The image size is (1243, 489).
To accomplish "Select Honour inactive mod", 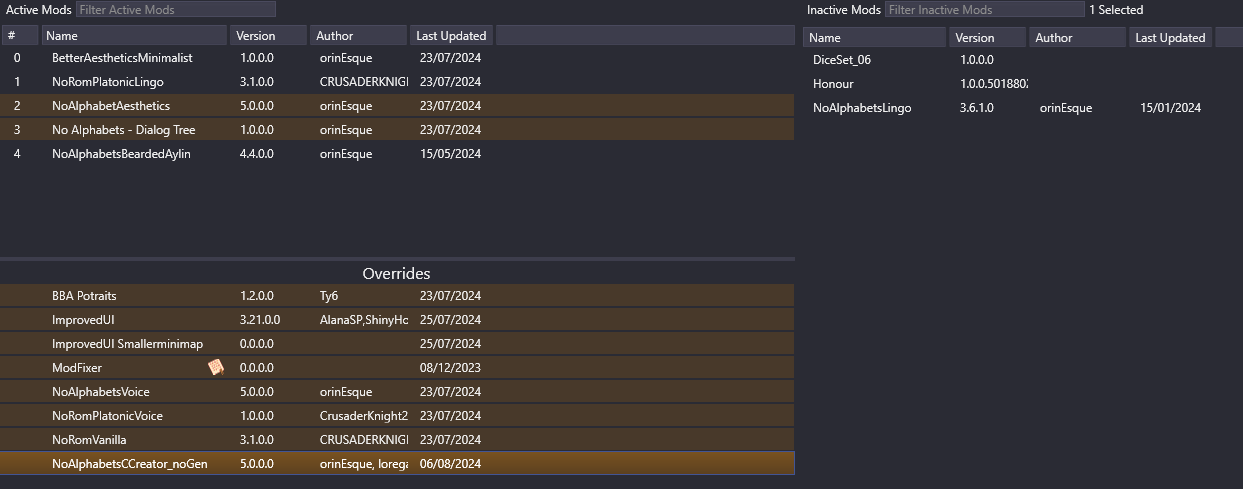I will [x=1022, y=84].
